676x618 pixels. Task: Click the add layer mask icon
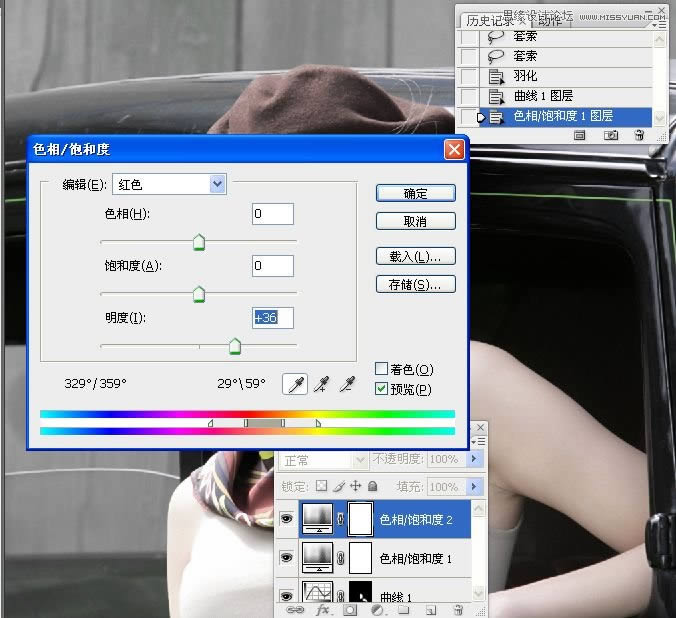click(x=350, y=609)
